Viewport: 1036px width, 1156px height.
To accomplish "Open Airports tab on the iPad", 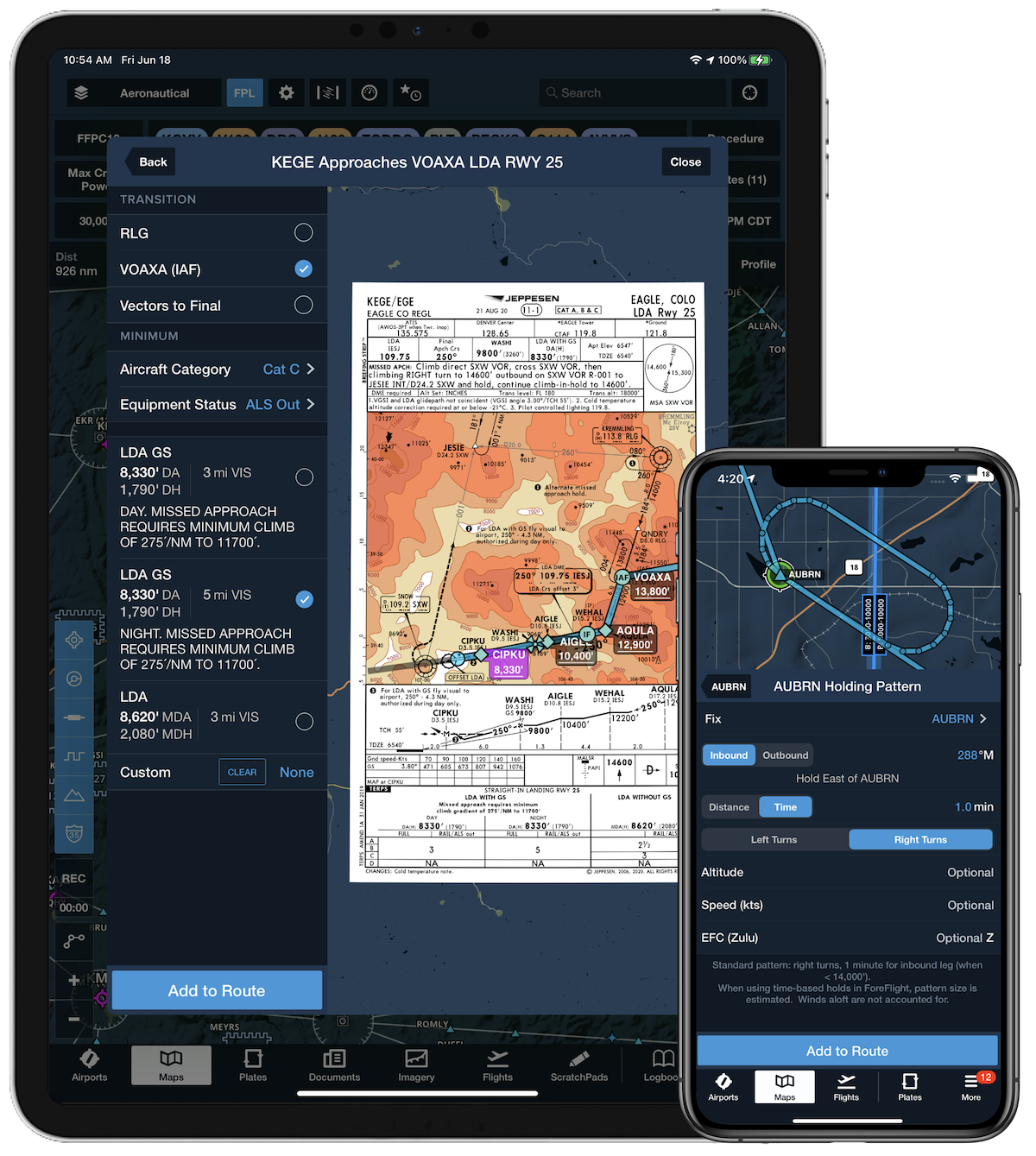I will pyautogui.click(x=90, y=1066).
